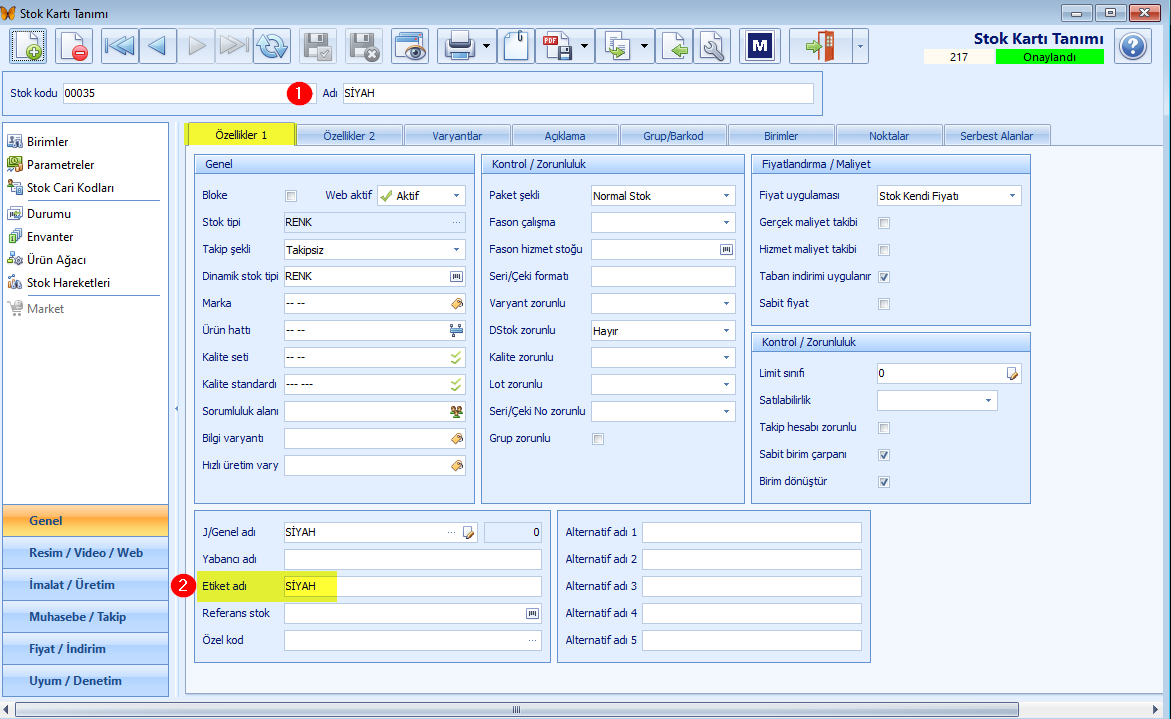Cancel save with the floppy X icon
Screen dimensions: 1171x719
click(364, 46)
